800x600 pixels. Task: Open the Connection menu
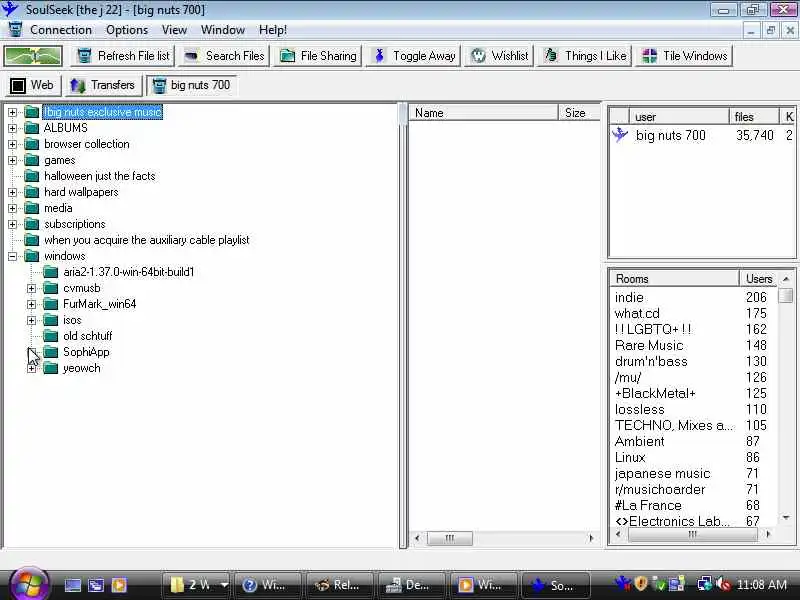(61, 30)
